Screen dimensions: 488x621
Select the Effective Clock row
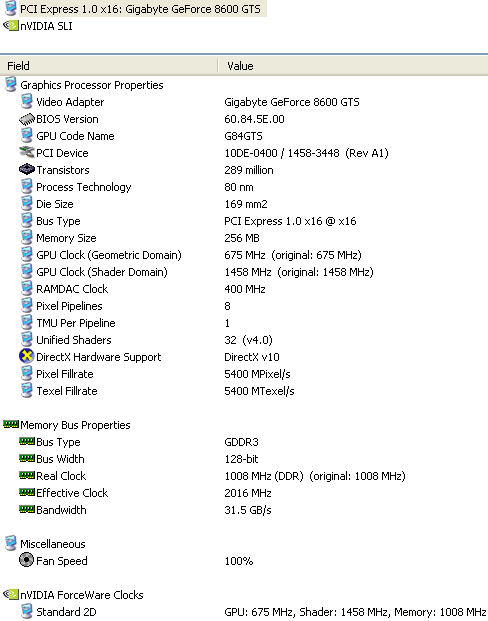tap(244, 493)
